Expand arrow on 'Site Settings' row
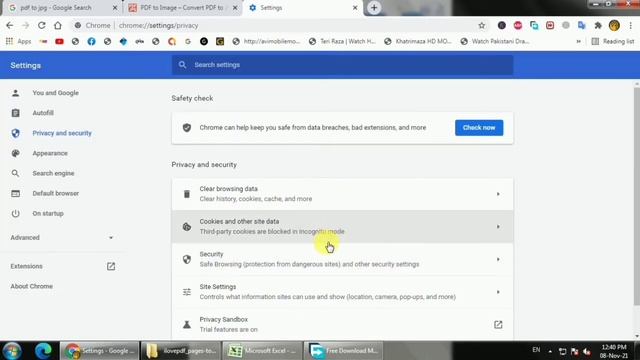 tap(498, 292)
